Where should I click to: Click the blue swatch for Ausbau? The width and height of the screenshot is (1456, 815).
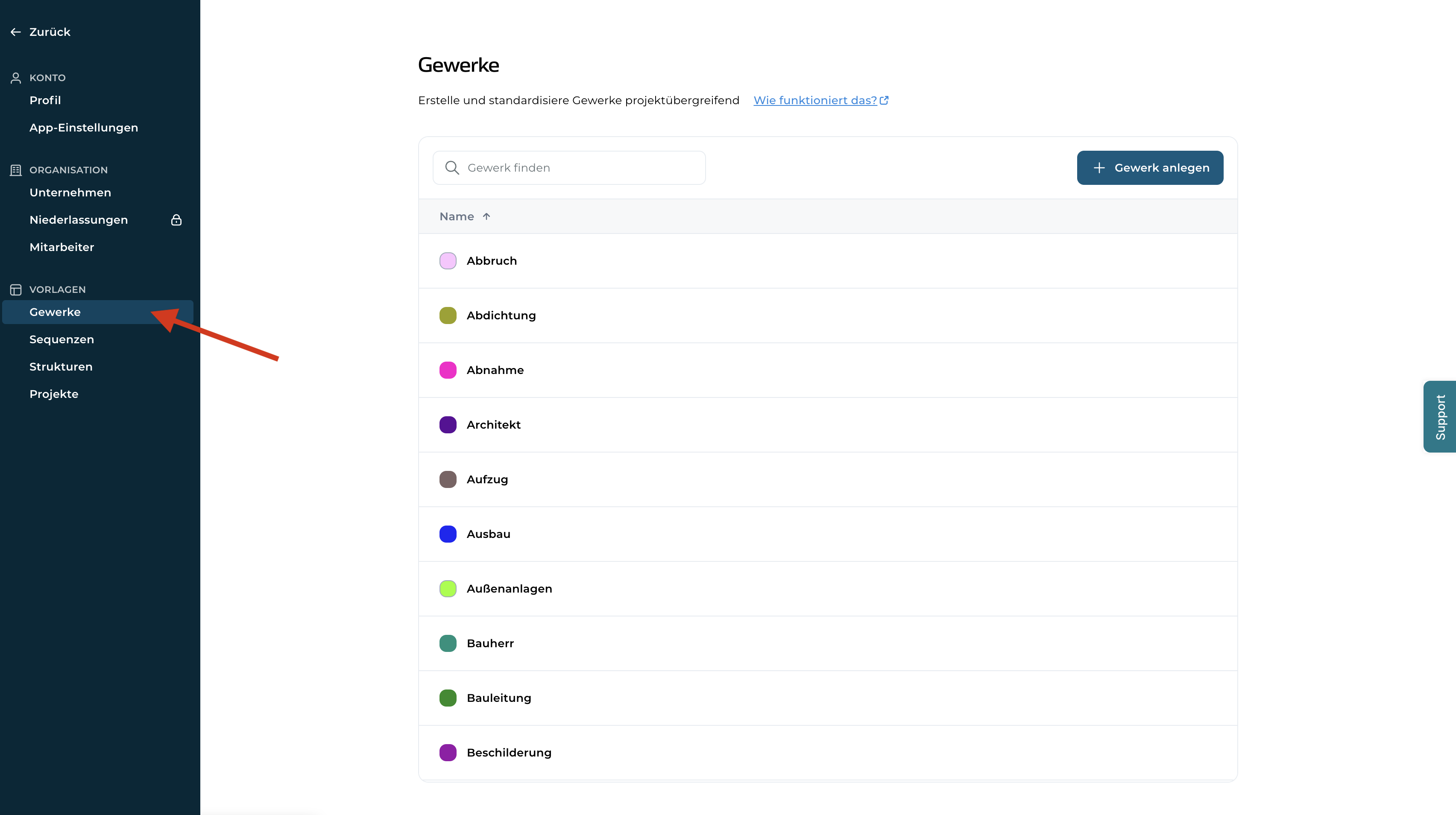tap(448, 534)
